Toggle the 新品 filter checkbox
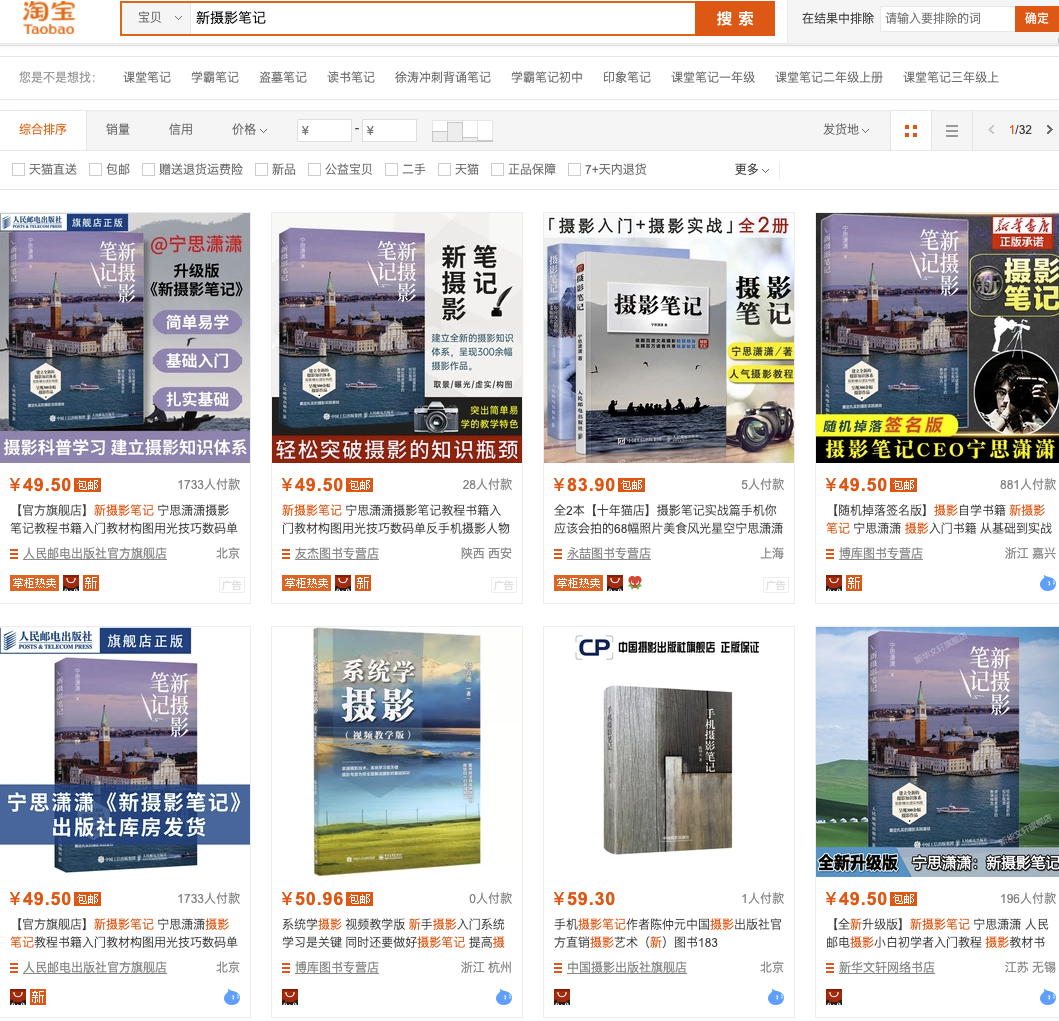Viewport: 1059px width, 1021px height. [x=261, y=169]
